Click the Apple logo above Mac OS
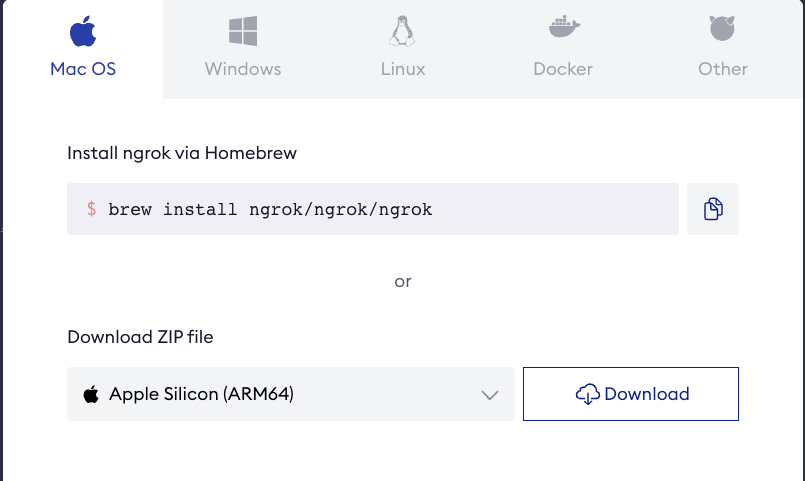 pyautogui.click(x=83, y=31)
